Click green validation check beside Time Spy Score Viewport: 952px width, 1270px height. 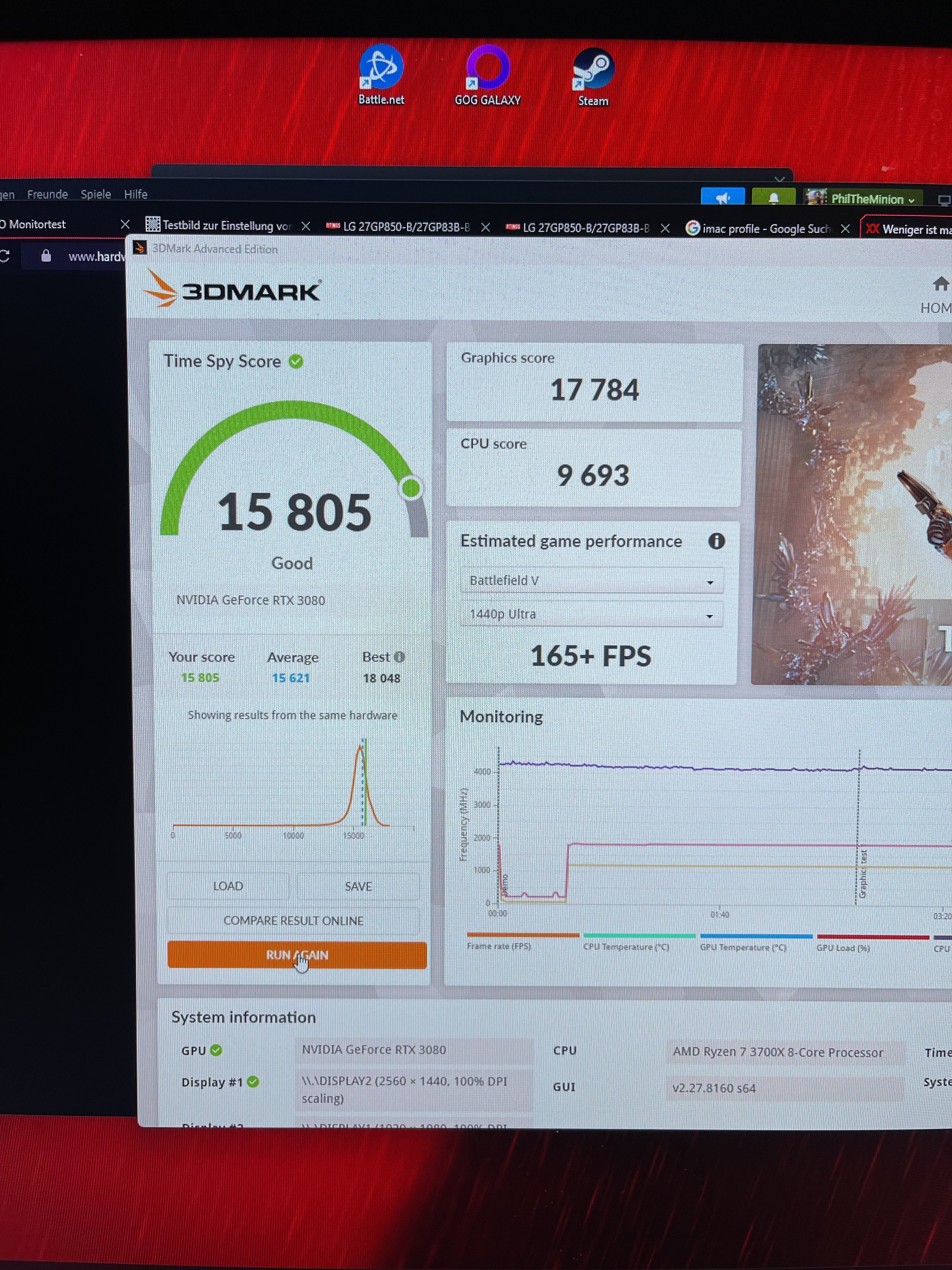tap(296, 361)
